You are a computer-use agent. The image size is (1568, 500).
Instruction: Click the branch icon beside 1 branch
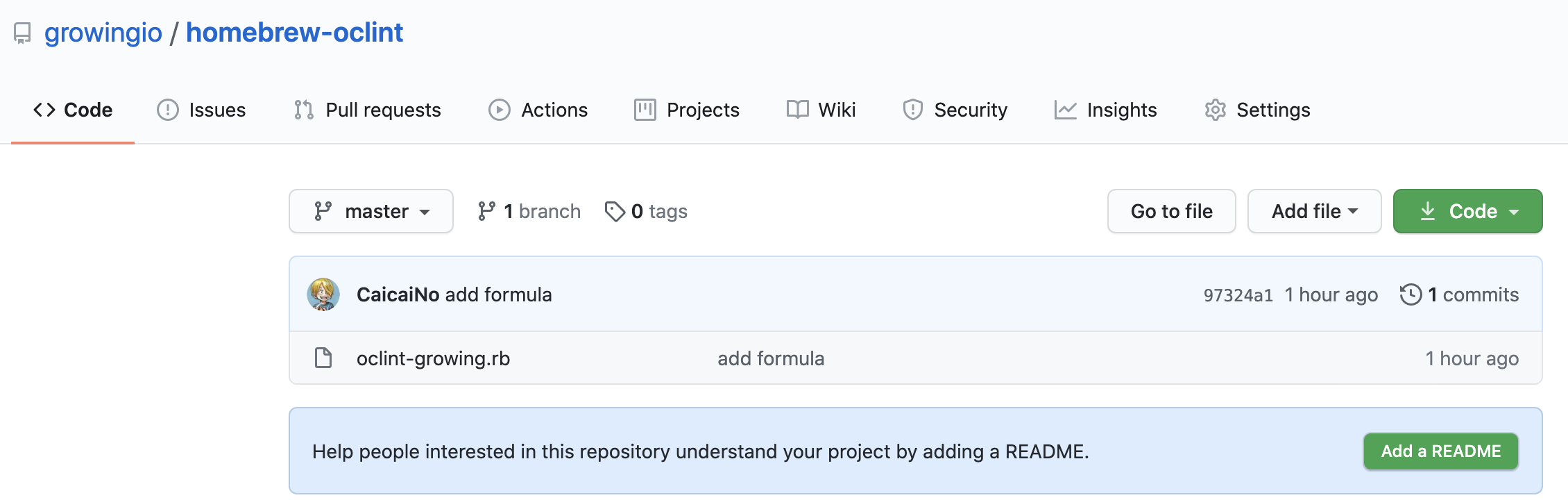click(x=487, y=211)
